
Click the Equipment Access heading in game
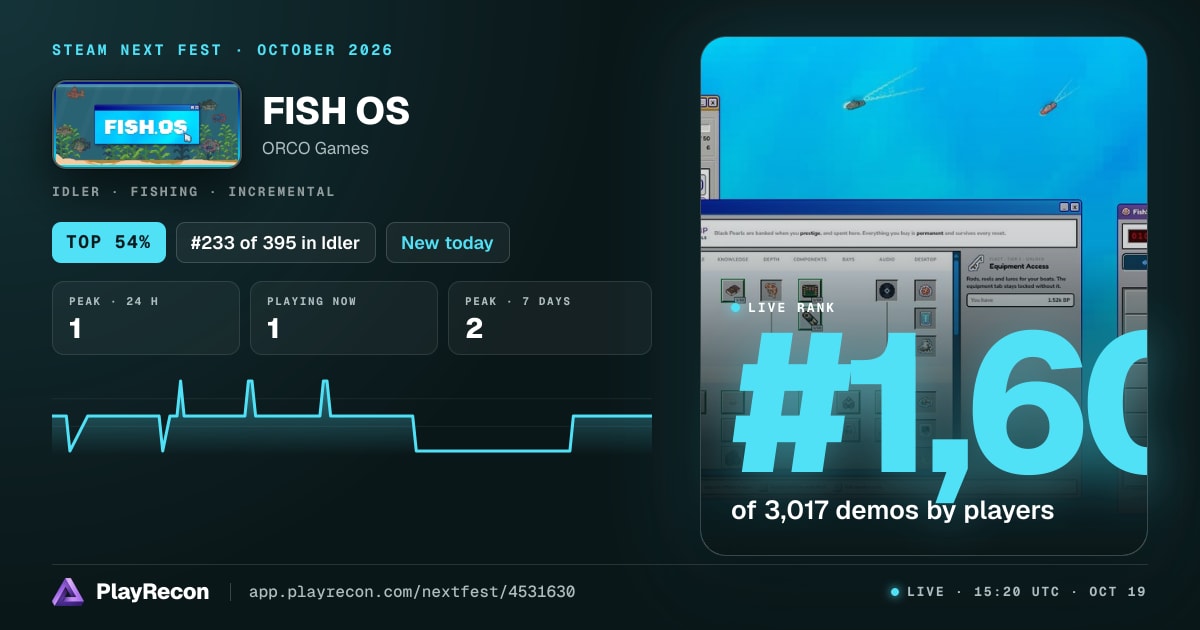[x=1019, y=266]
